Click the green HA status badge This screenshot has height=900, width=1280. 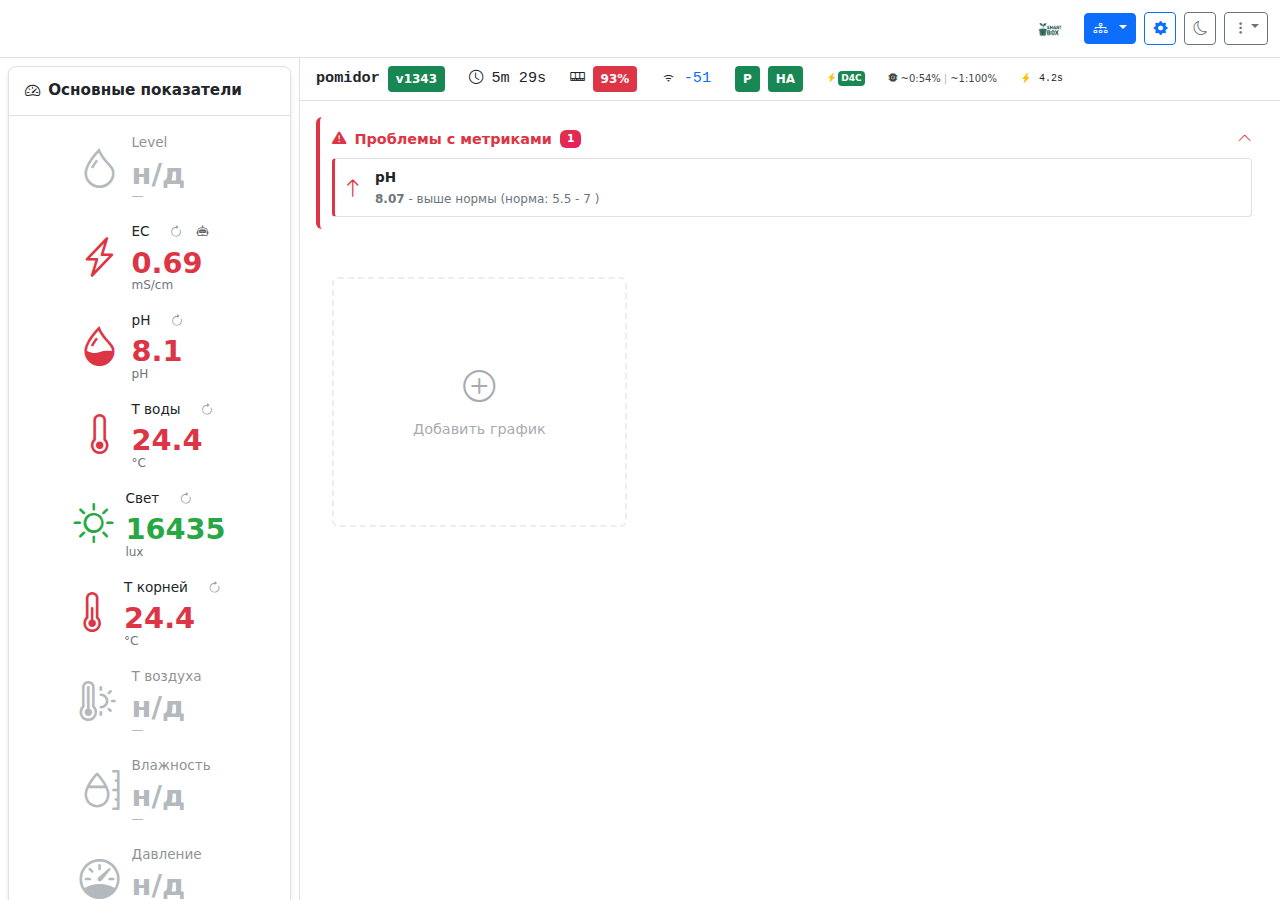pyautogui.click(x=785, y=78)
